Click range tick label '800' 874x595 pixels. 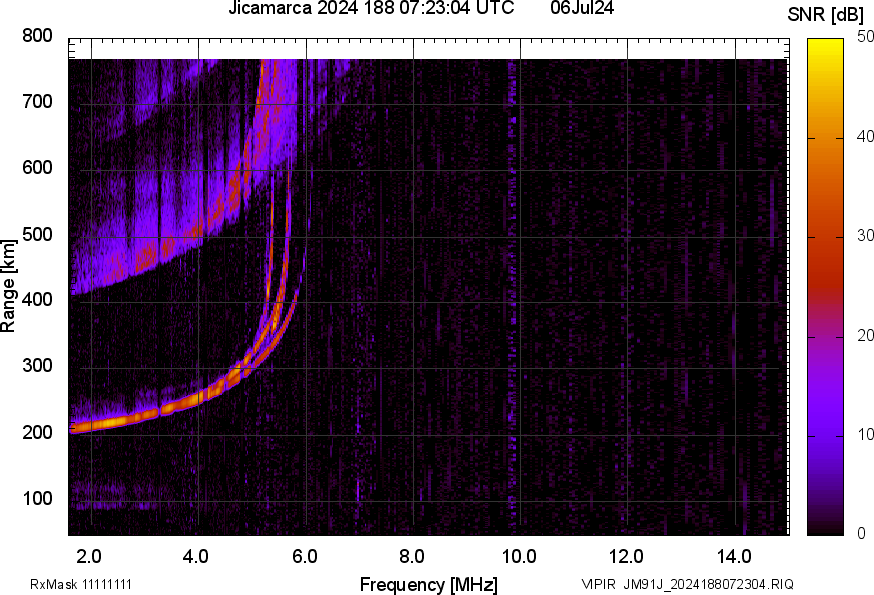tap(37, 36)
